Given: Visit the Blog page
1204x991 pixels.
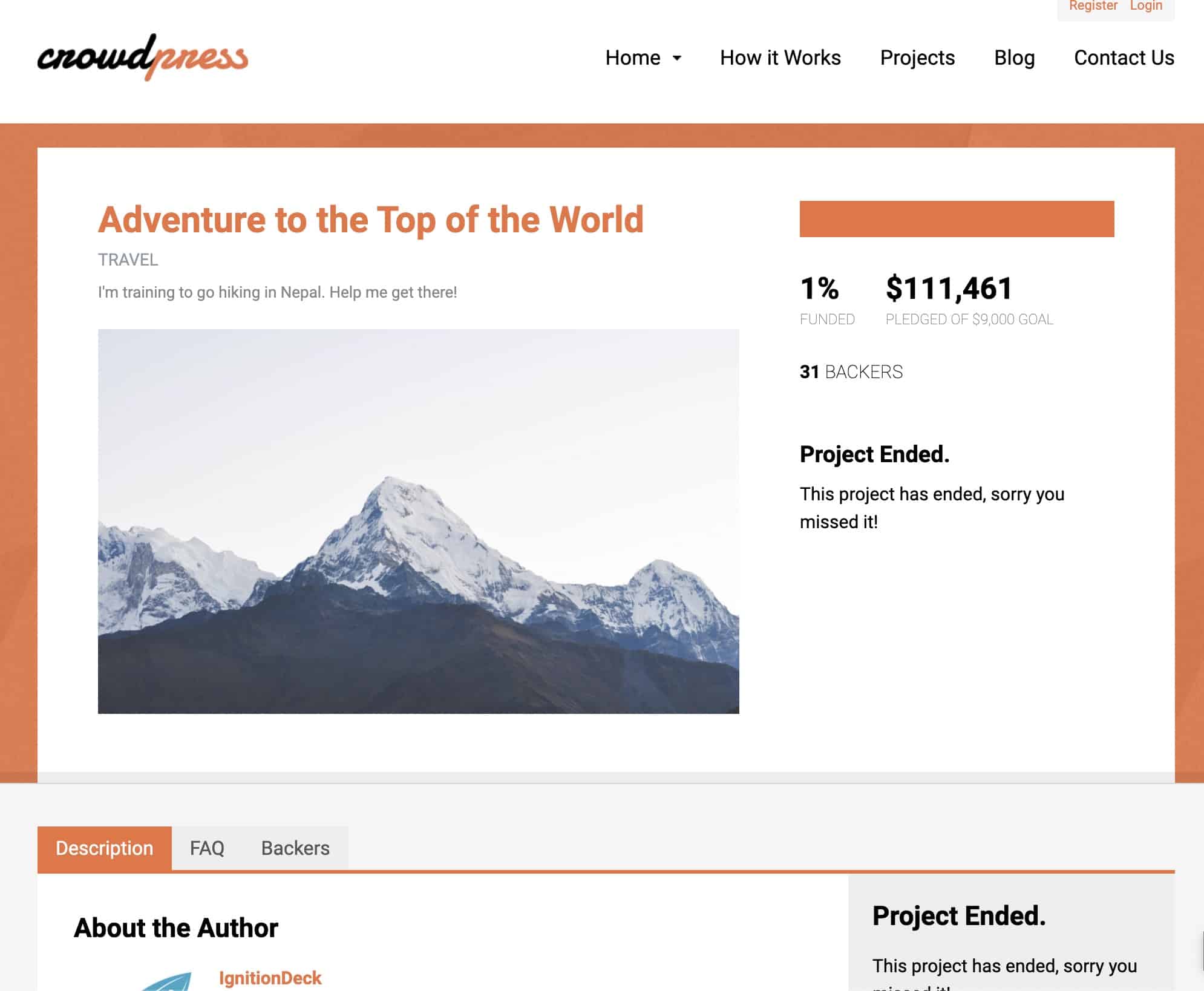Looking at the screenshot, I should click(x=1014, y=57).
